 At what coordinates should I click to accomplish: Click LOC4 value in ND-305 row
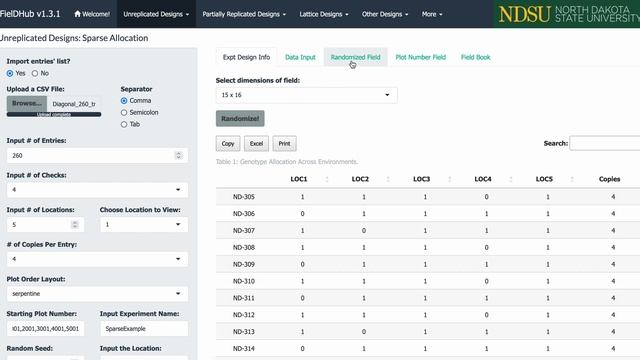click(487, 197)
